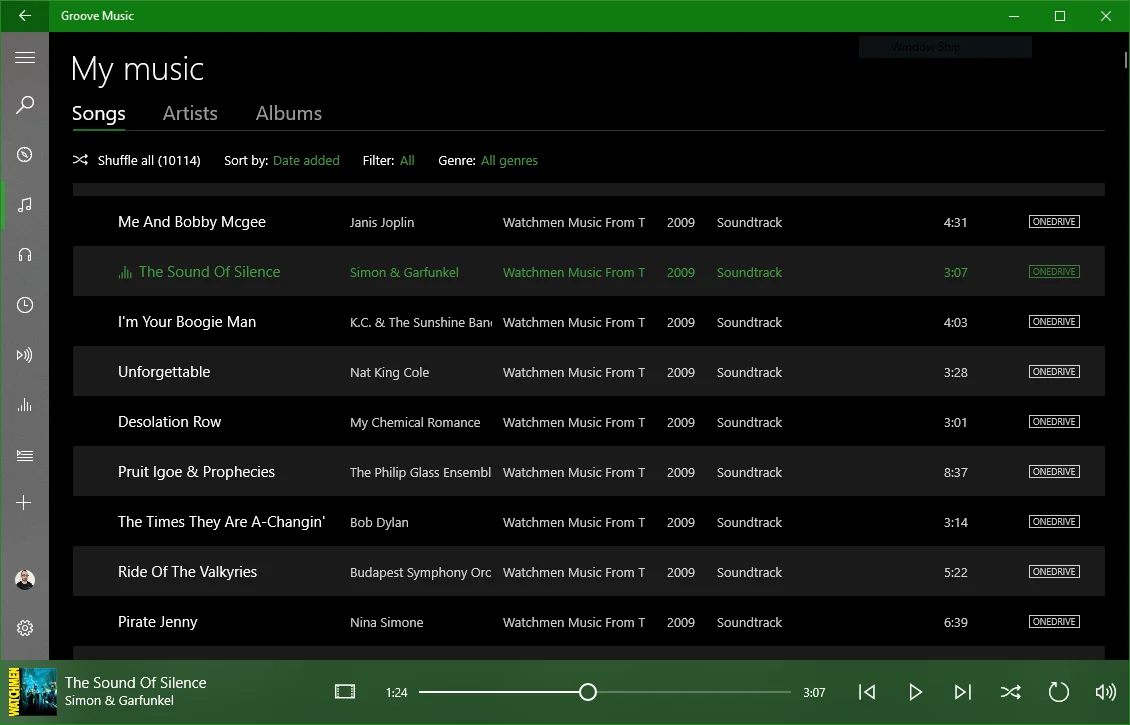The width and height of the screenshot is (1130, 725).
Task: Open the hamburger navigation menu
Action: (25, 58)
